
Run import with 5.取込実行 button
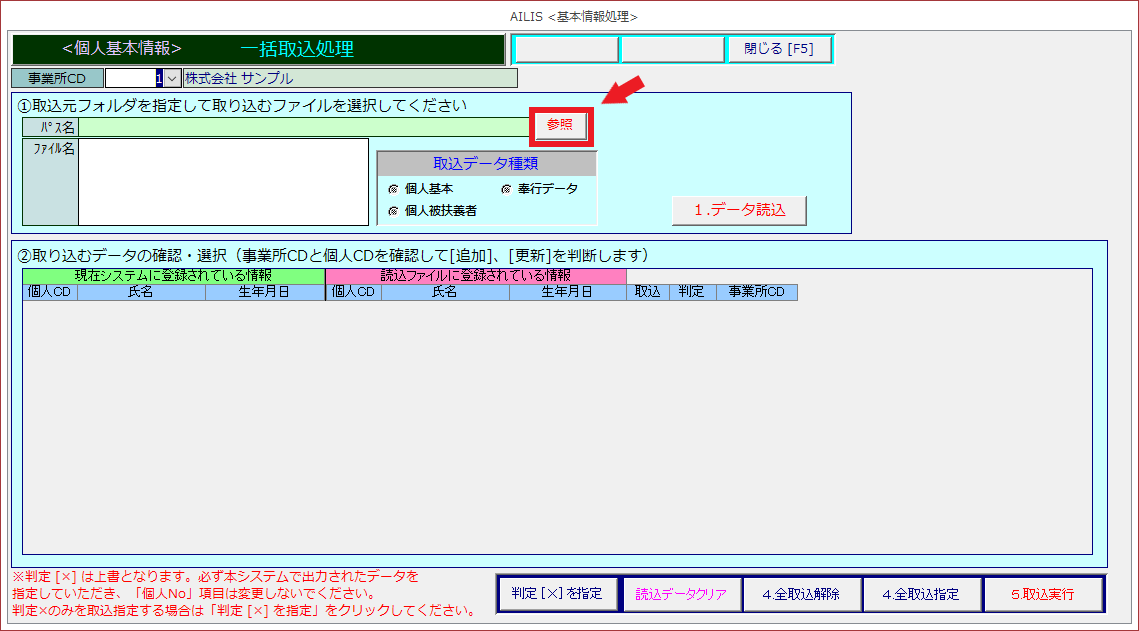1042,594
